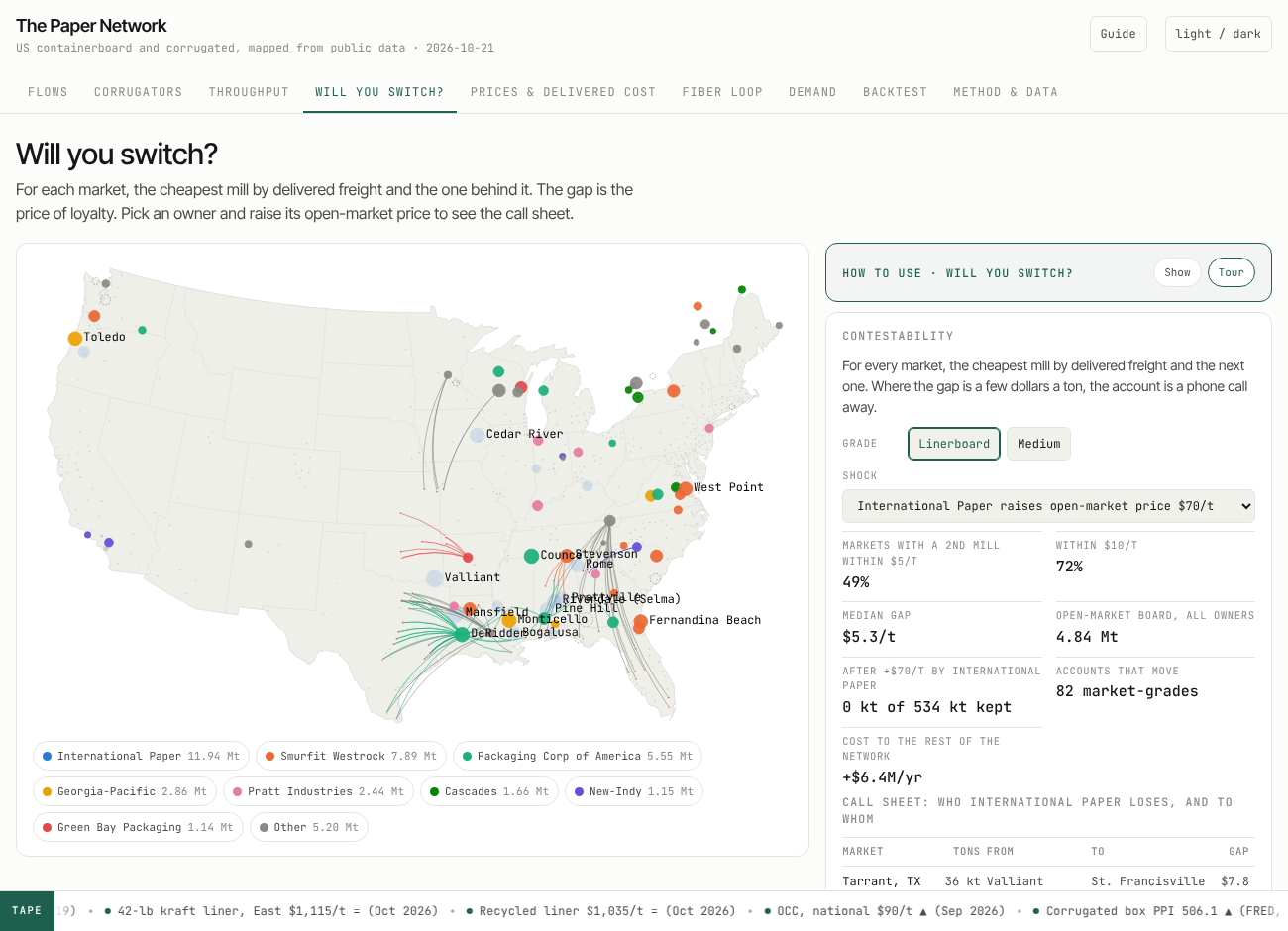Click the Fernandina Beach mill marker
Viewport: 1288px width, 931px height.
point(641,622)
